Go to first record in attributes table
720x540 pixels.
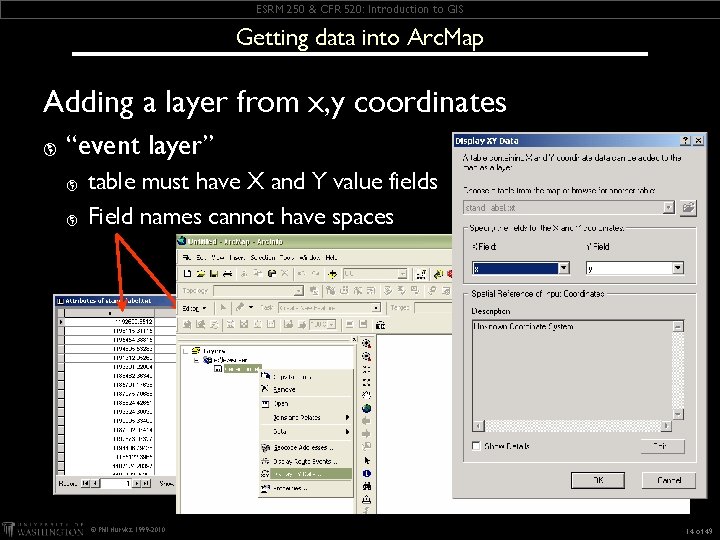click(85, 484)
